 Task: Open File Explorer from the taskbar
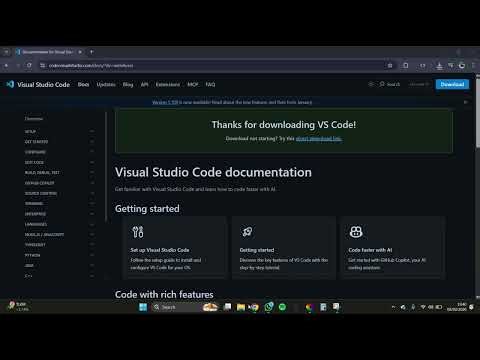point(241,307)
